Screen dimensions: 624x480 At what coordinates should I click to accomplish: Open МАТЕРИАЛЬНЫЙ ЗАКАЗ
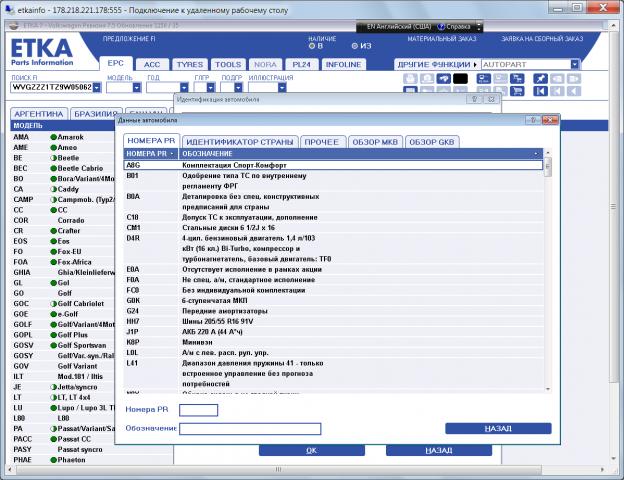tap(441, 39)
